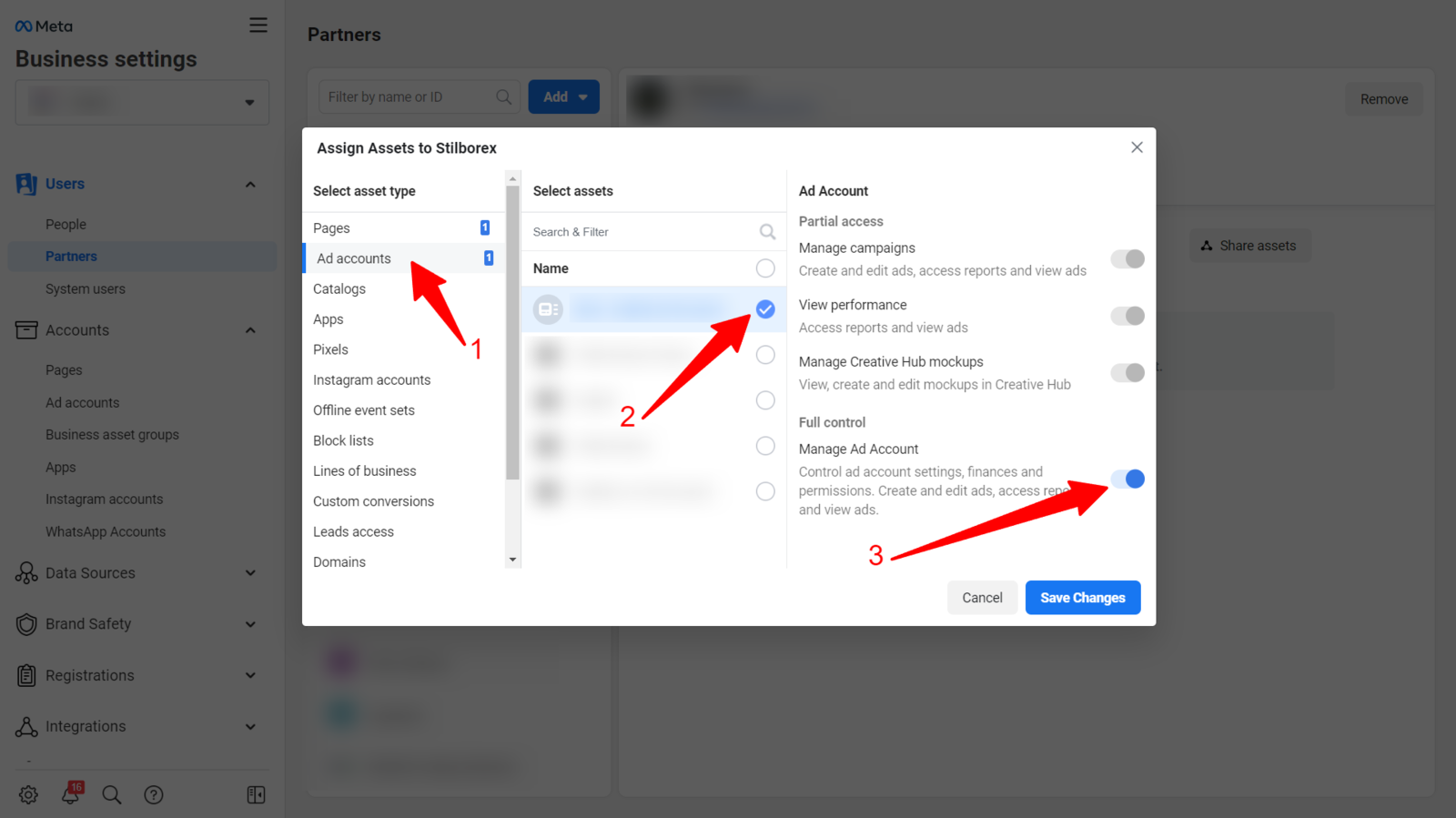Click the Cancel button
The image size is (1456, 818).
click(982, 598)
